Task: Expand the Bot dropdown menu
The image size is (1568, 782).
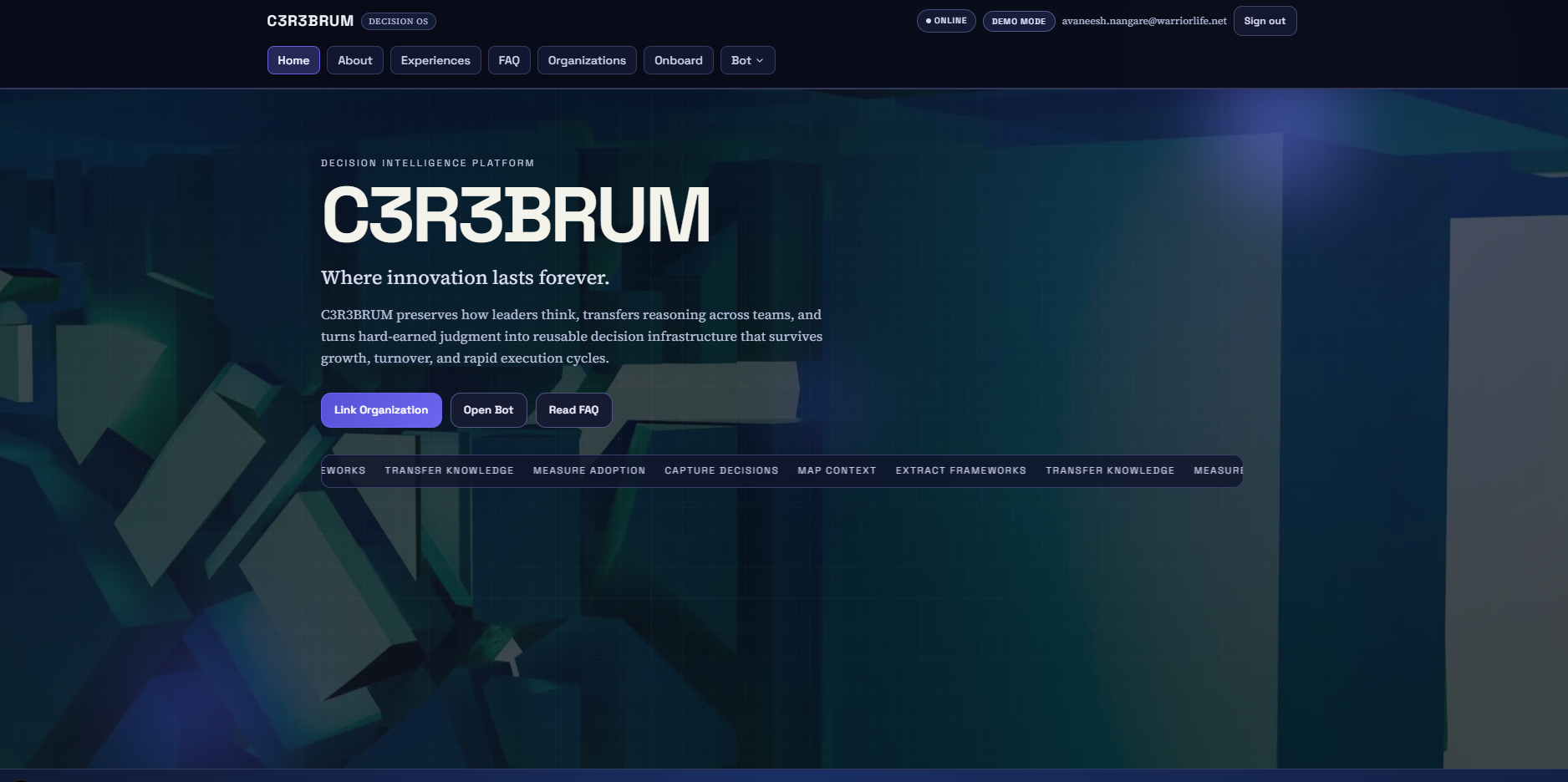Action: (x=747, y=60)
